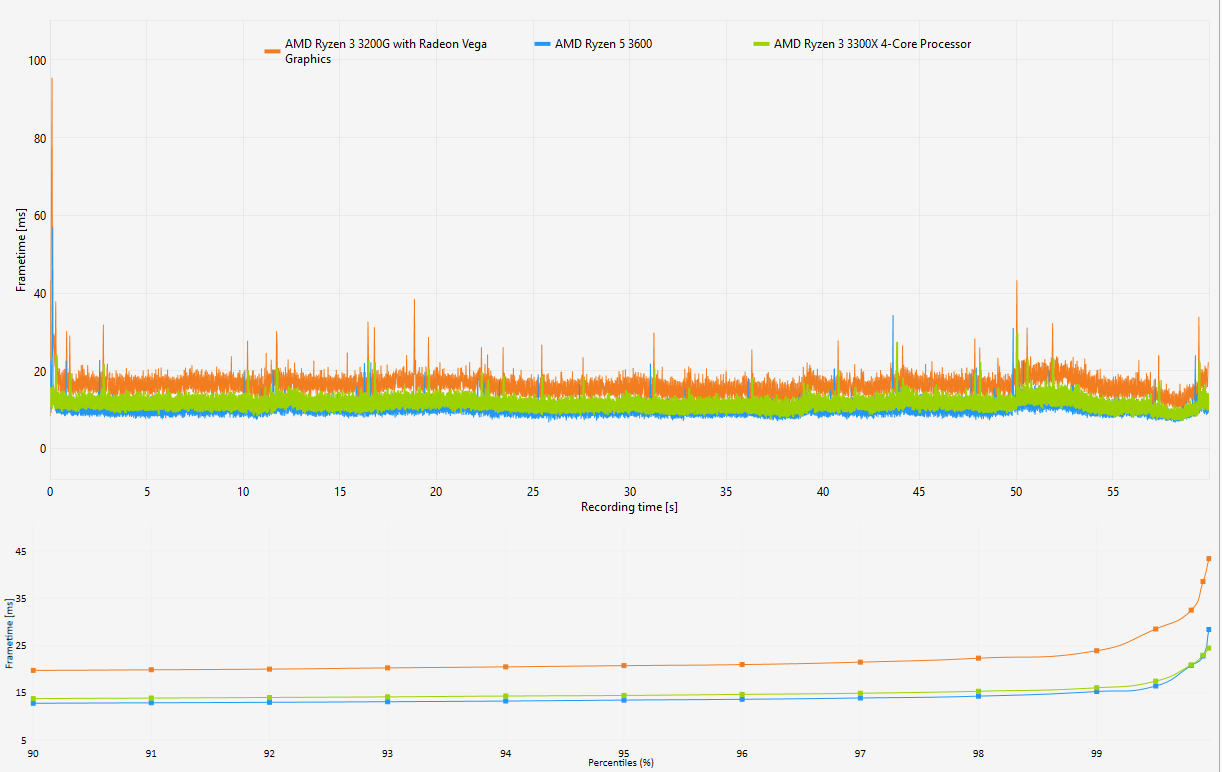Click the orange data marker at the 95th percentile
The height and width of the screenshot is (772, 1222).
coord(624,666)
